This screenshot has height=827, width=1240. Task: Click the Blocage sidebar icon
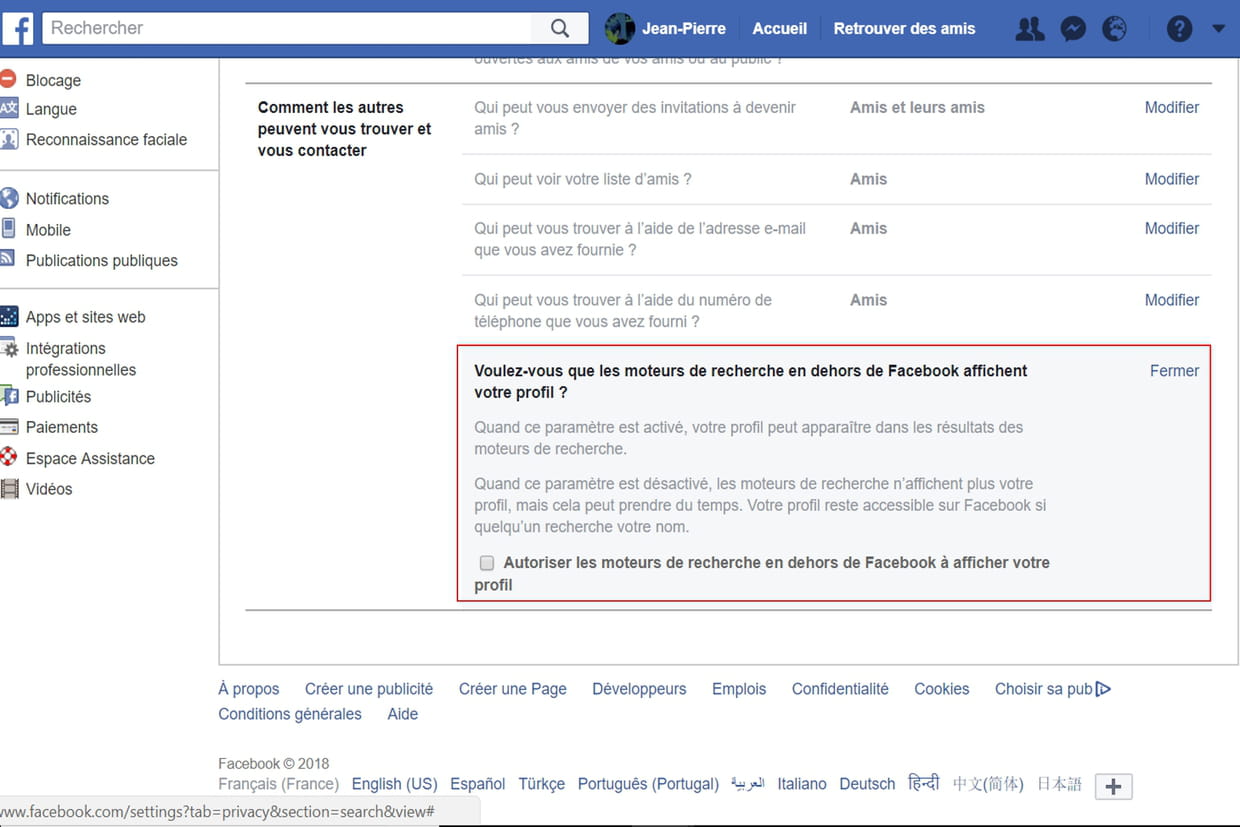point(8,78)
